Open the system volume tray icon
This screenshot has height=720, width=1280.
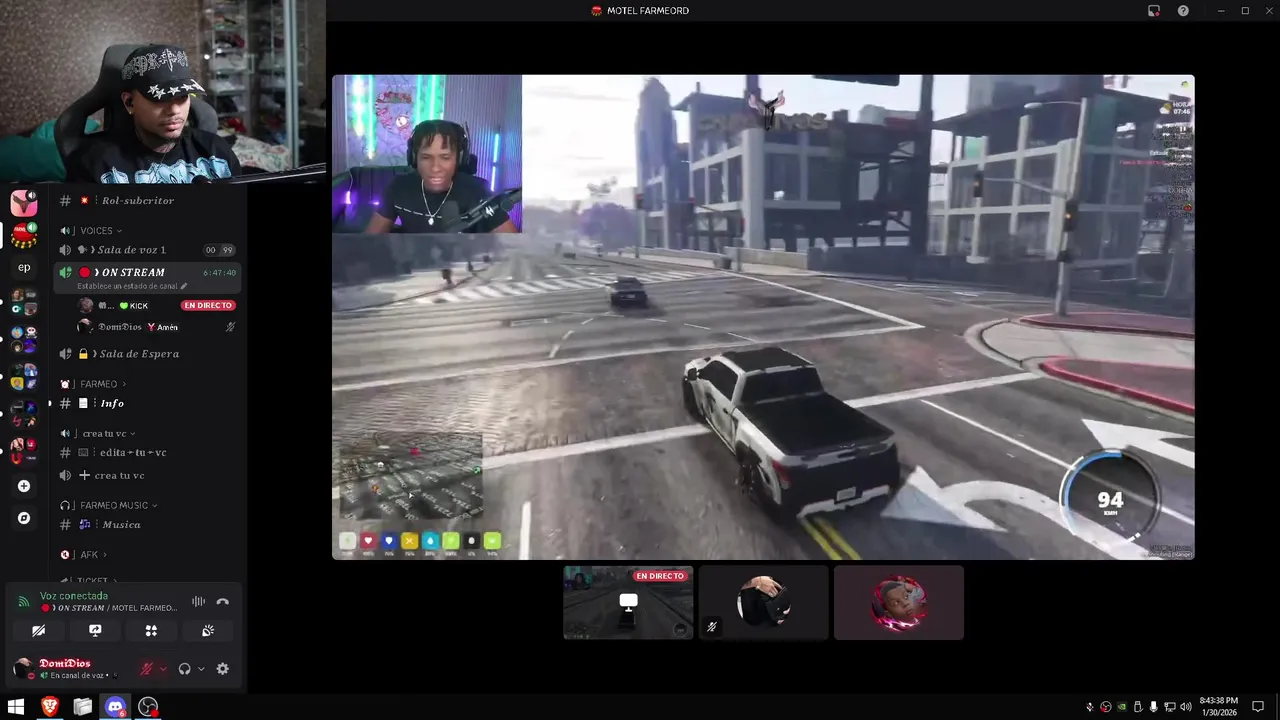click(x=1186, y=707)
